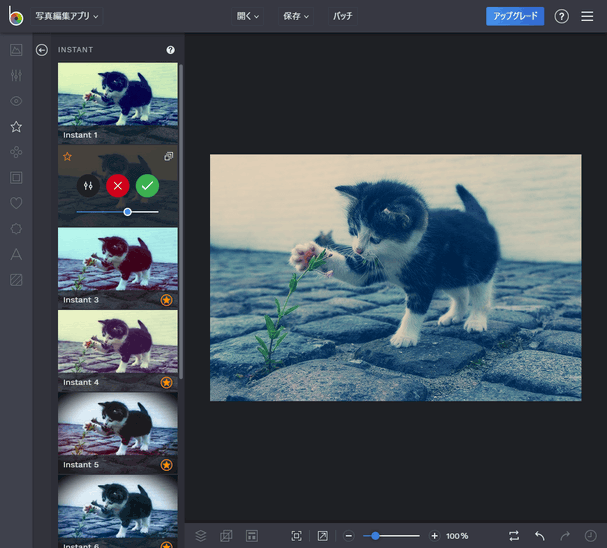
Task: Click the 100% zoom value
Action: pos(457,536)
